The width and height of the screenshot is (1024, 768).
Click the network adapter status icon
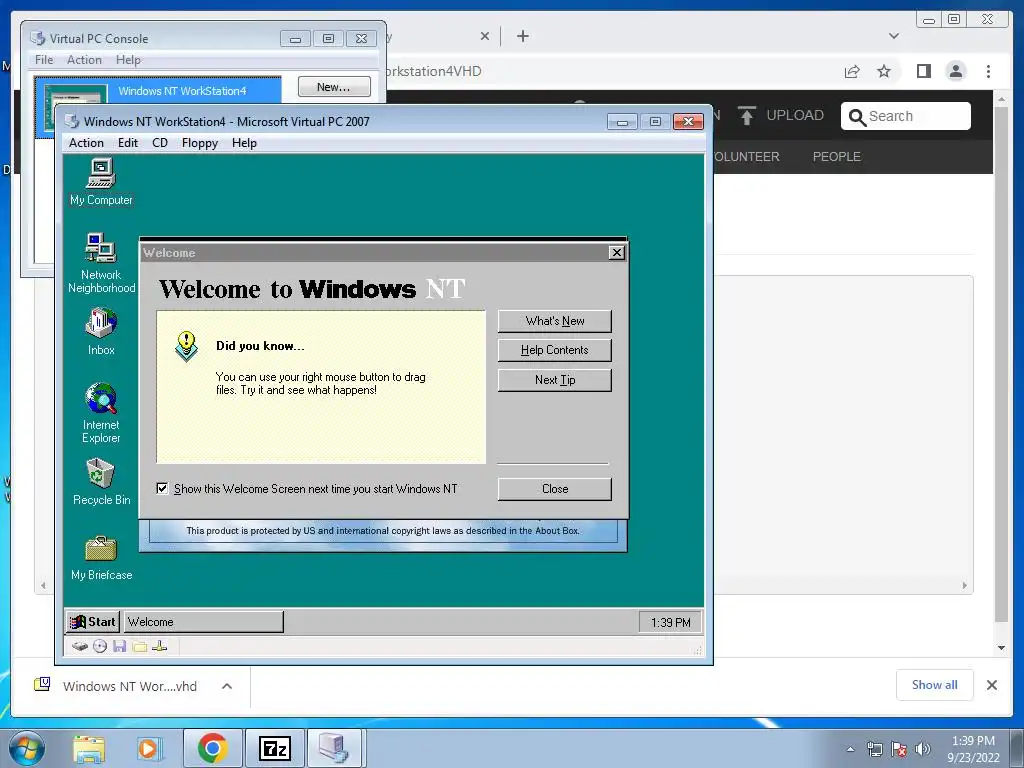[x=159, y=647]
